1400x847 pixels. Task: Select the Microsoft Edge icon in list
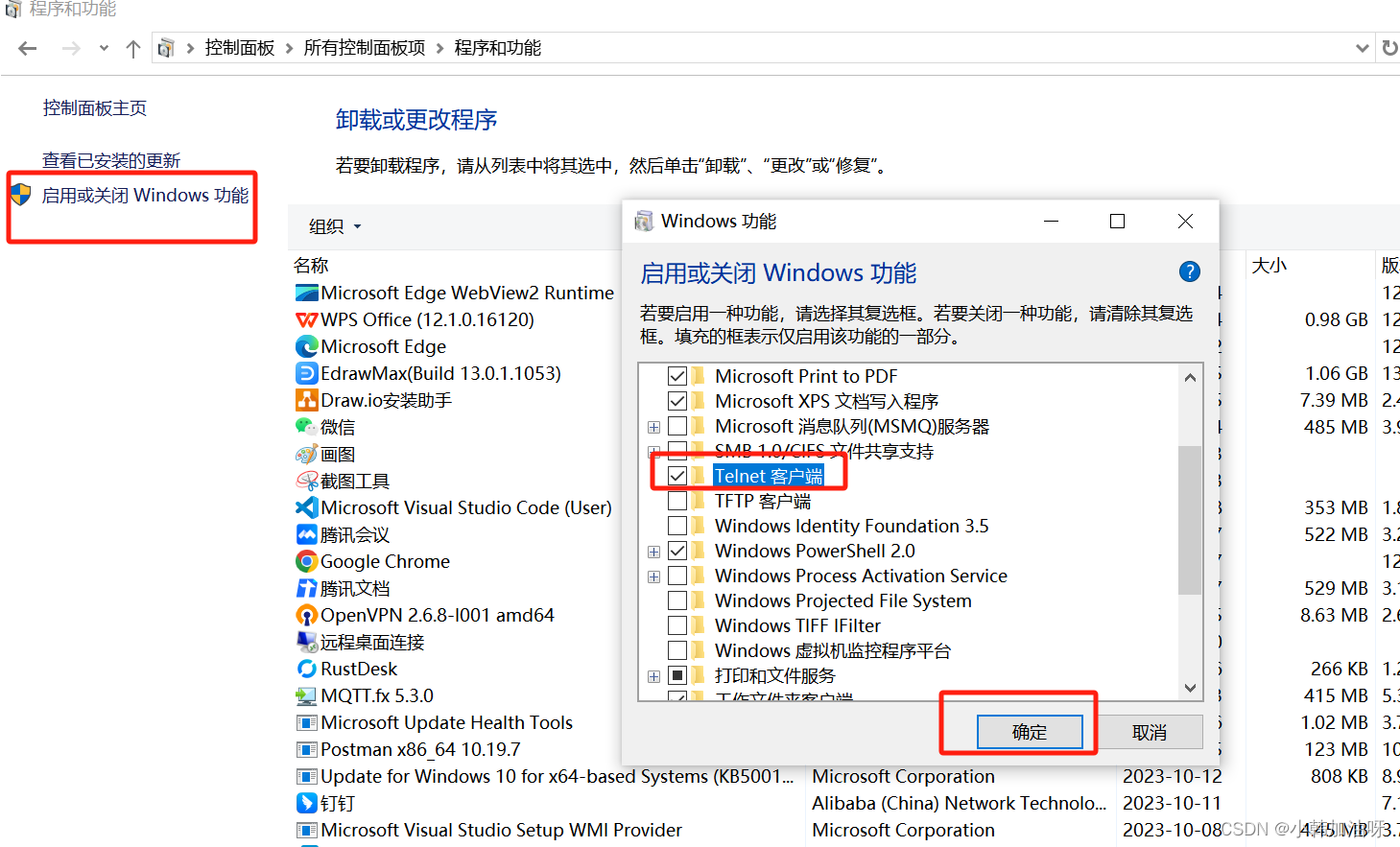[x=307, y=346]
